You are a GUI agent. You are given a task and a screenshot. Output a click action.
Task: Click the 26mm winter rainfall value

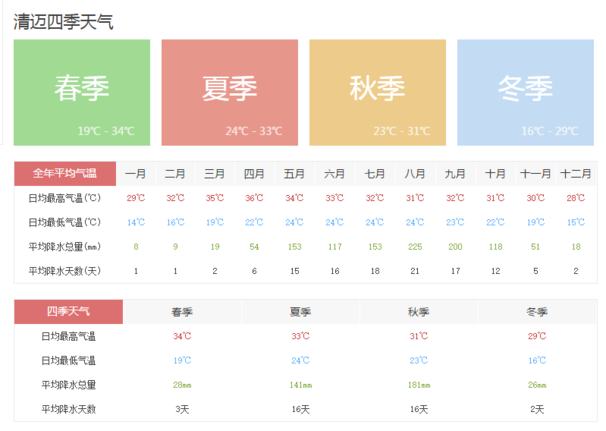(x=537, y=385)
